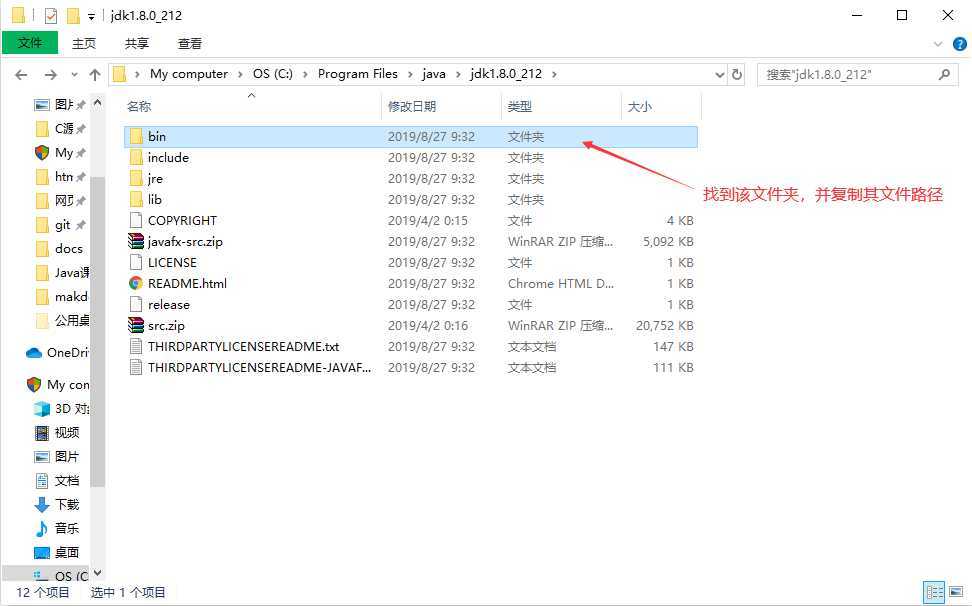The width and height of the screenshot is (972, 606).
Task: Expand chevron after 'Program Files' breadcrumb
Action: (410, 74)
